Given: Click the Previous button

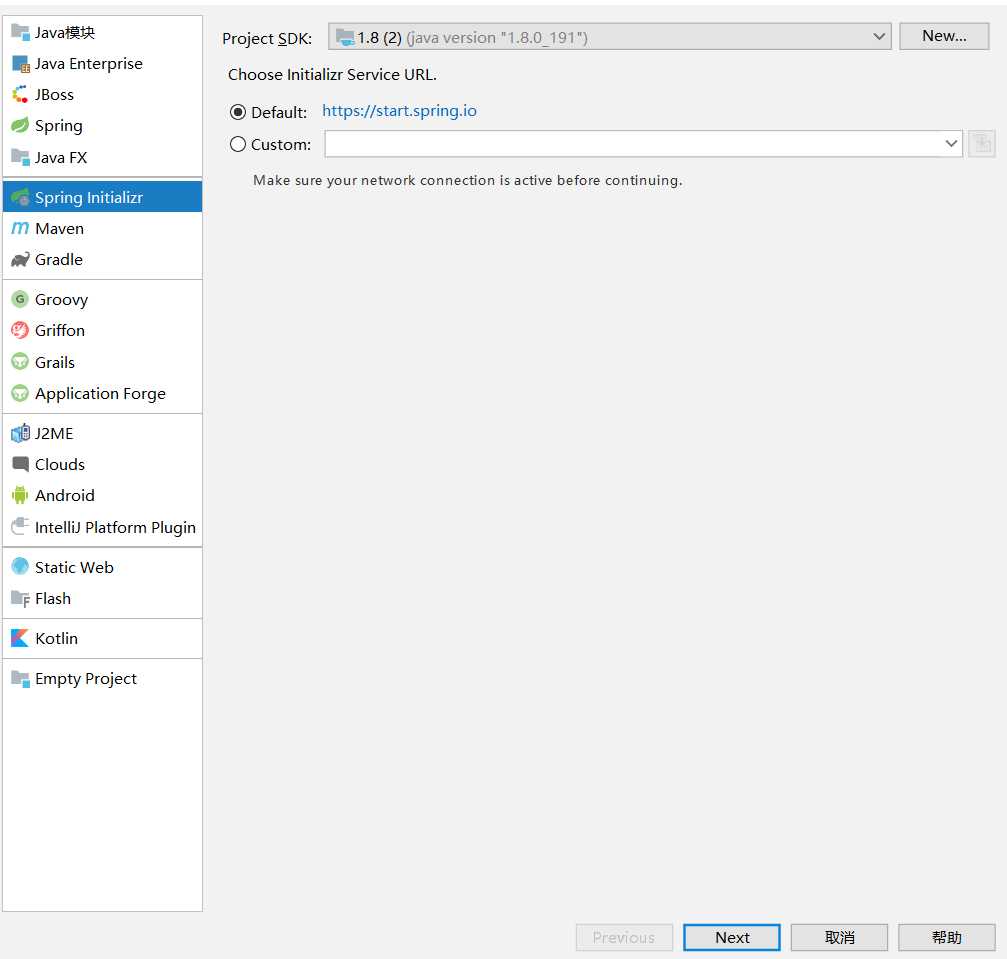Looking at the screenshot, I should pos(624,938).
